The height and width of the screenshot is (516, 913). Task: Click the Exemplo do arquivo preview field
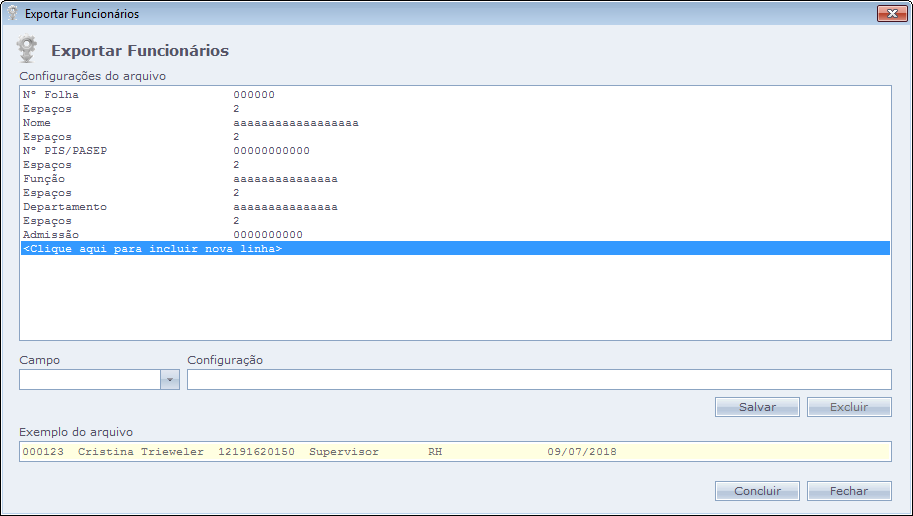pyautogui.click(x=454, y=452)
